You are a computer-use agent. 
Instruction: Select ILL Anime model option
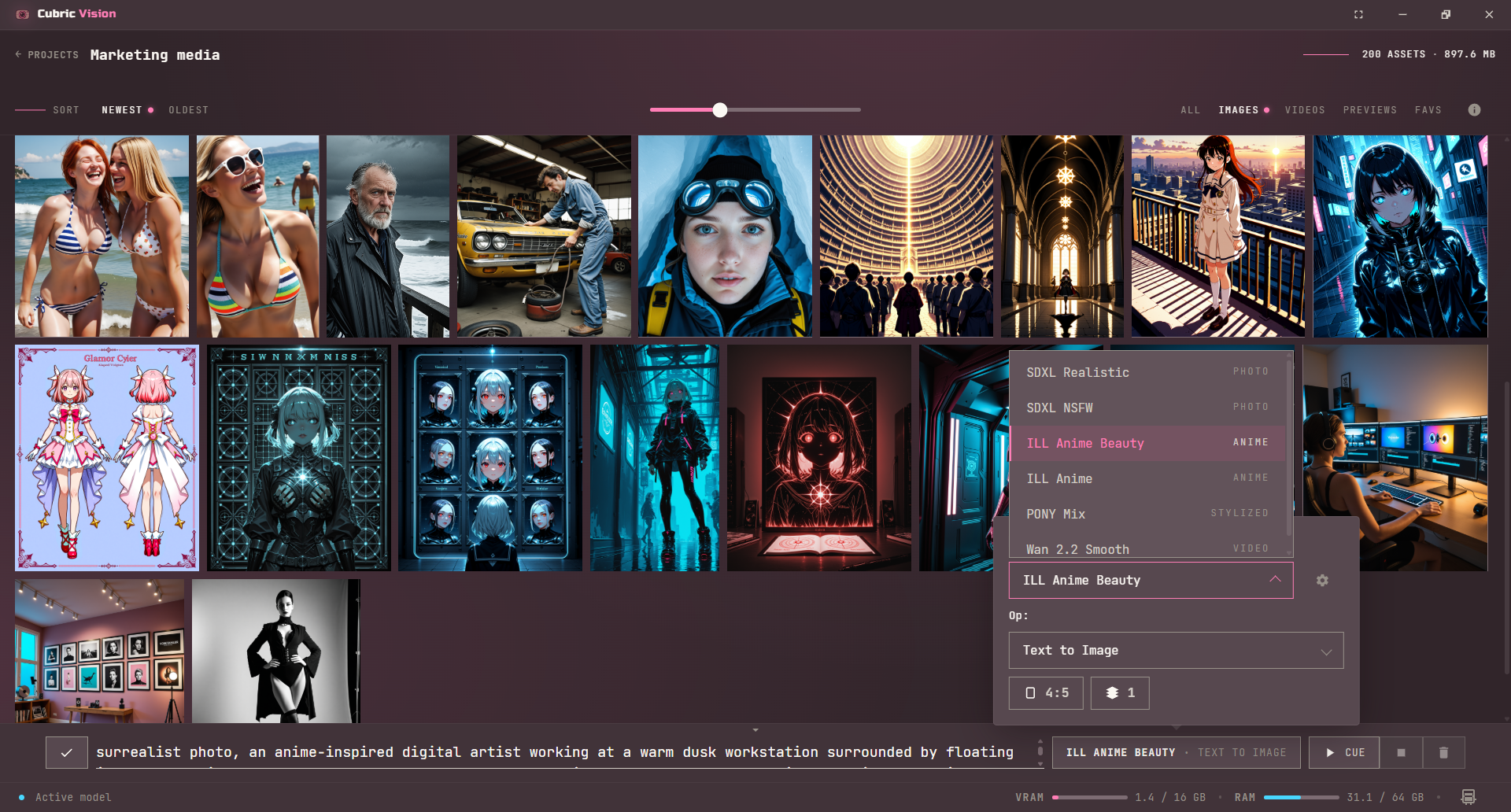click(x=1147, y=478)
